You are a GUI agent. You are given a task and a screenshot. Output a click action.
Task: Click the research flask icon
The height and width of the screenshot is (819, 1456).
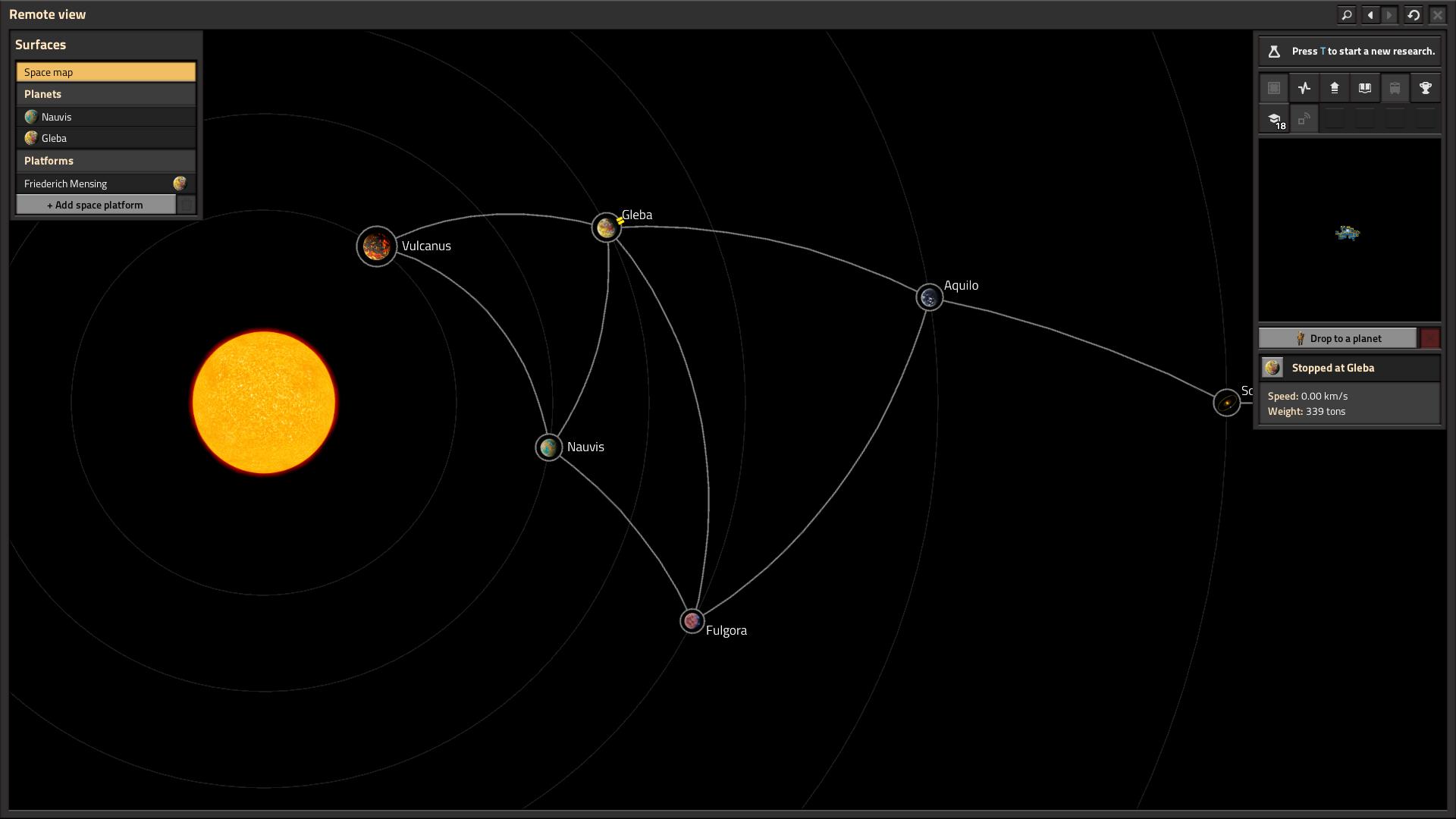coord(1274,52)
